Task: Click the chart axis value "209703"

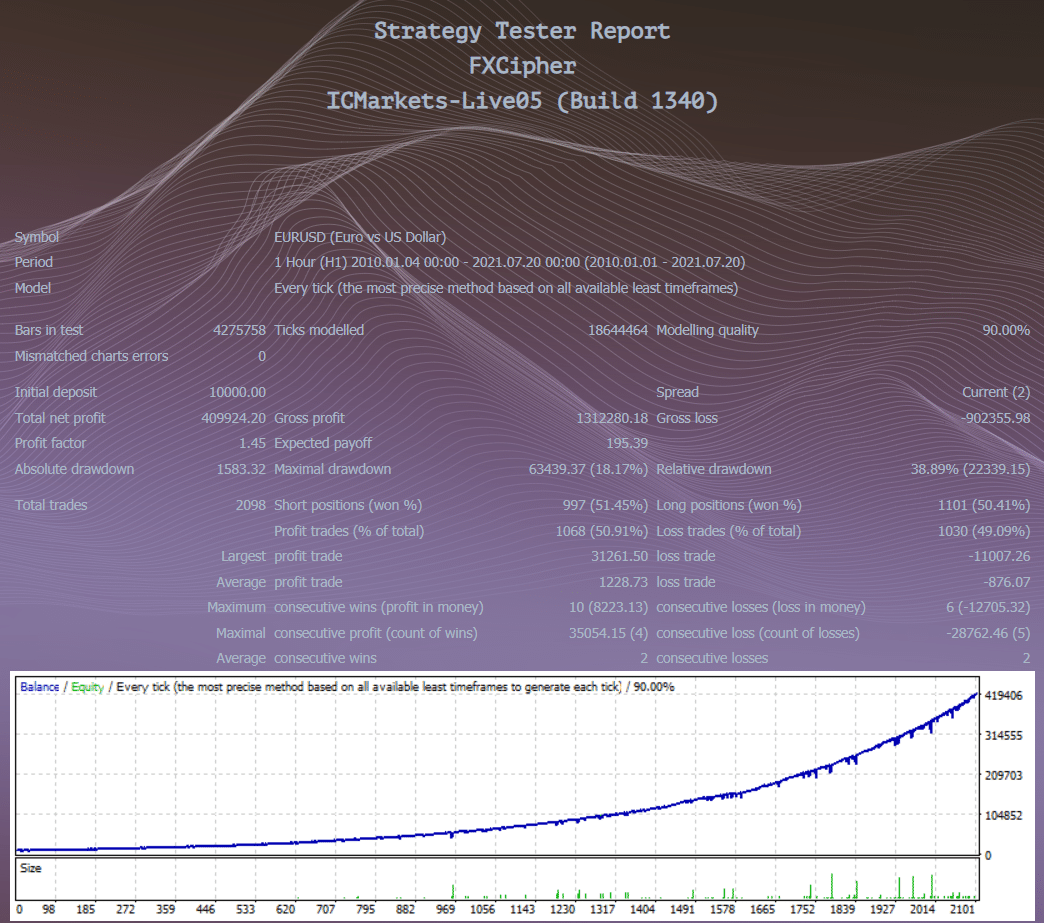Action: 1003,776
